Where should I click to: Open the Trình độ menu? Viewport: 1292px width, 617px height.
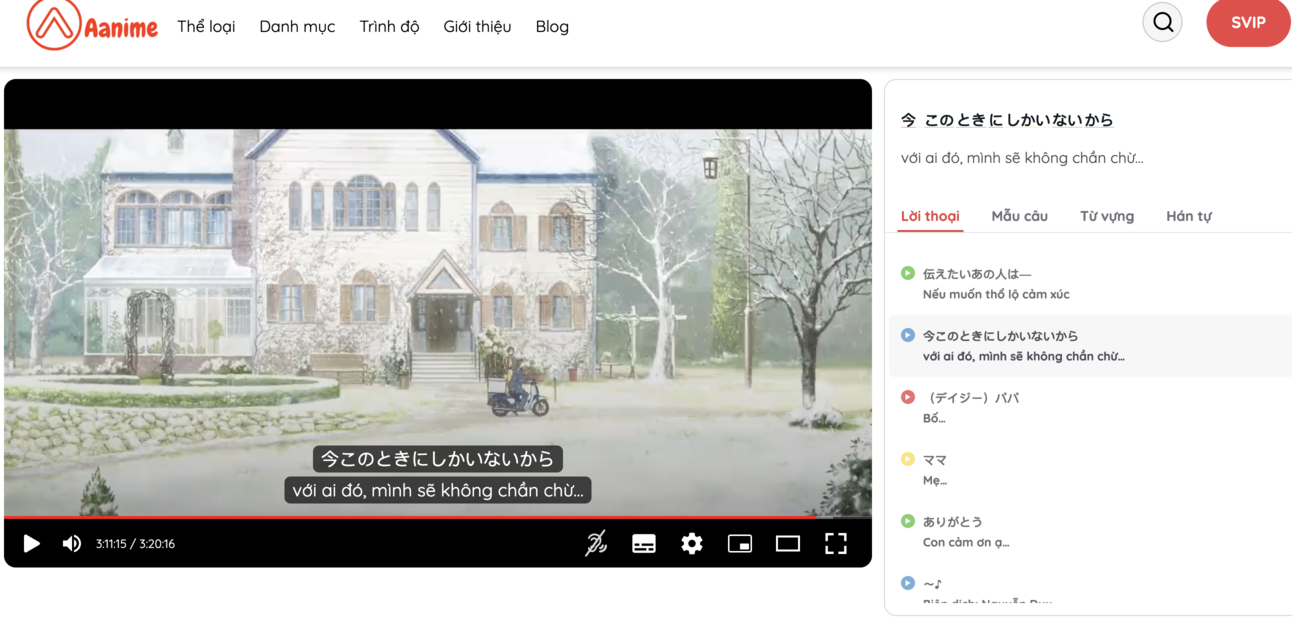click(389, 27)
